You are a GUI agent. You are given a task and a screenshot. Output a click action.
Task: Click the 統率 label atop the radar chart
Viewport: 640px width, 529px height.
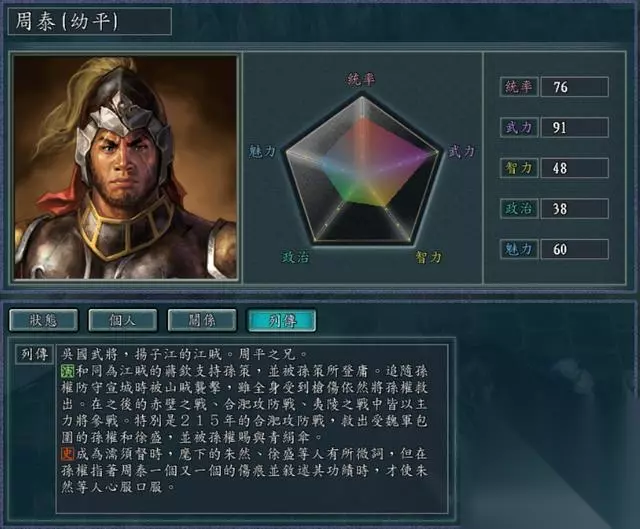click(361, 79)
